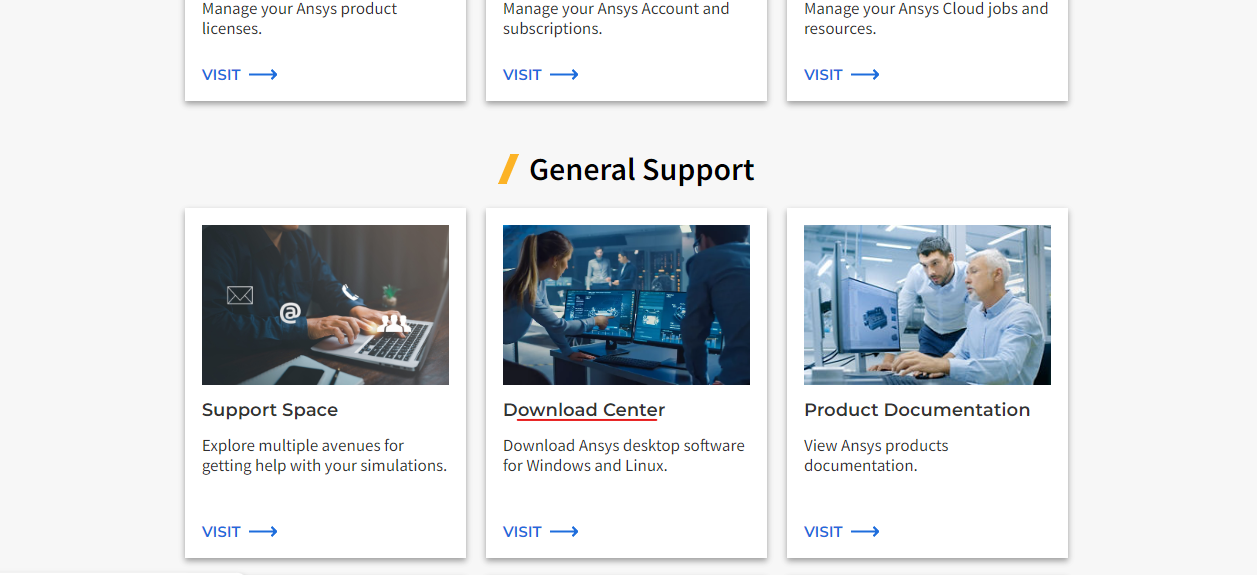The width and height of the screenshot is (1257, 575).
Task: Click the arrow icon in the Product Documentation card
Action: 865,532
